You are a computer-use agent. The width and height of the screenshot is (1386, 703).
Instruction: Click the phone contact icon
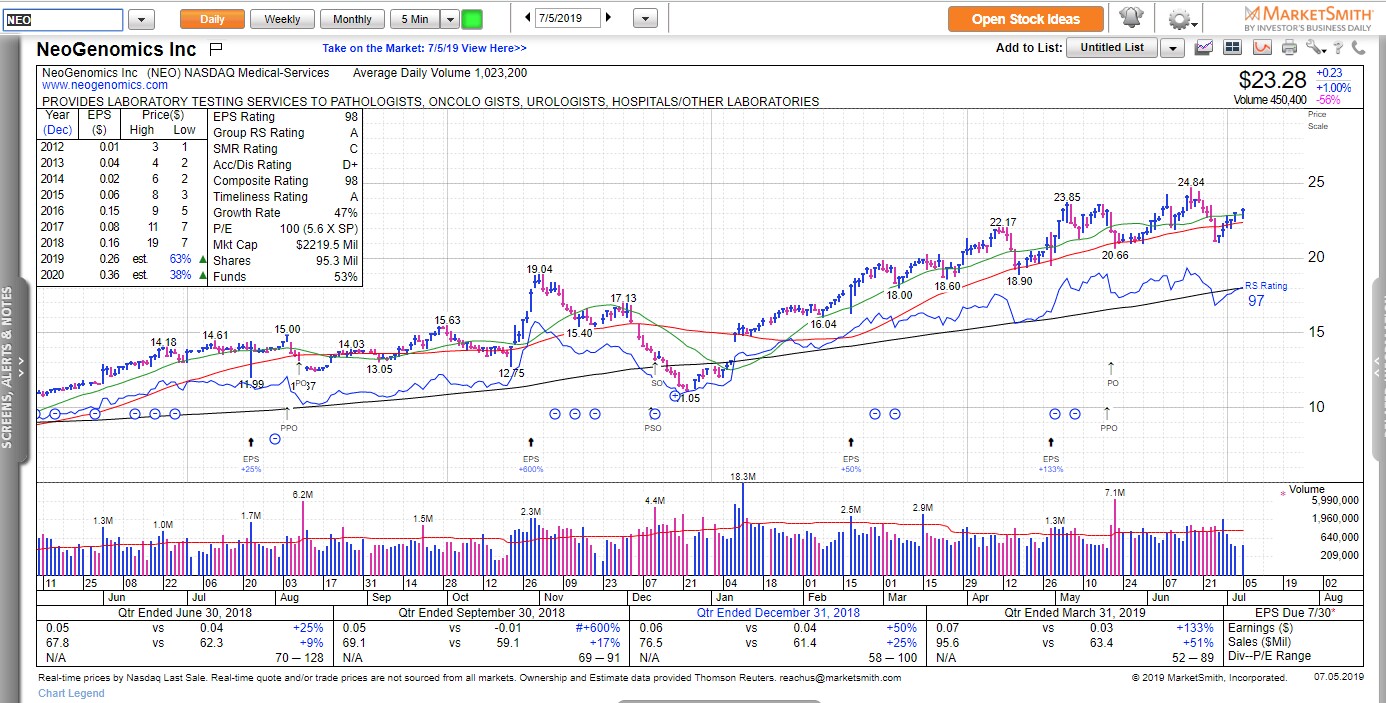(1357, 47)
